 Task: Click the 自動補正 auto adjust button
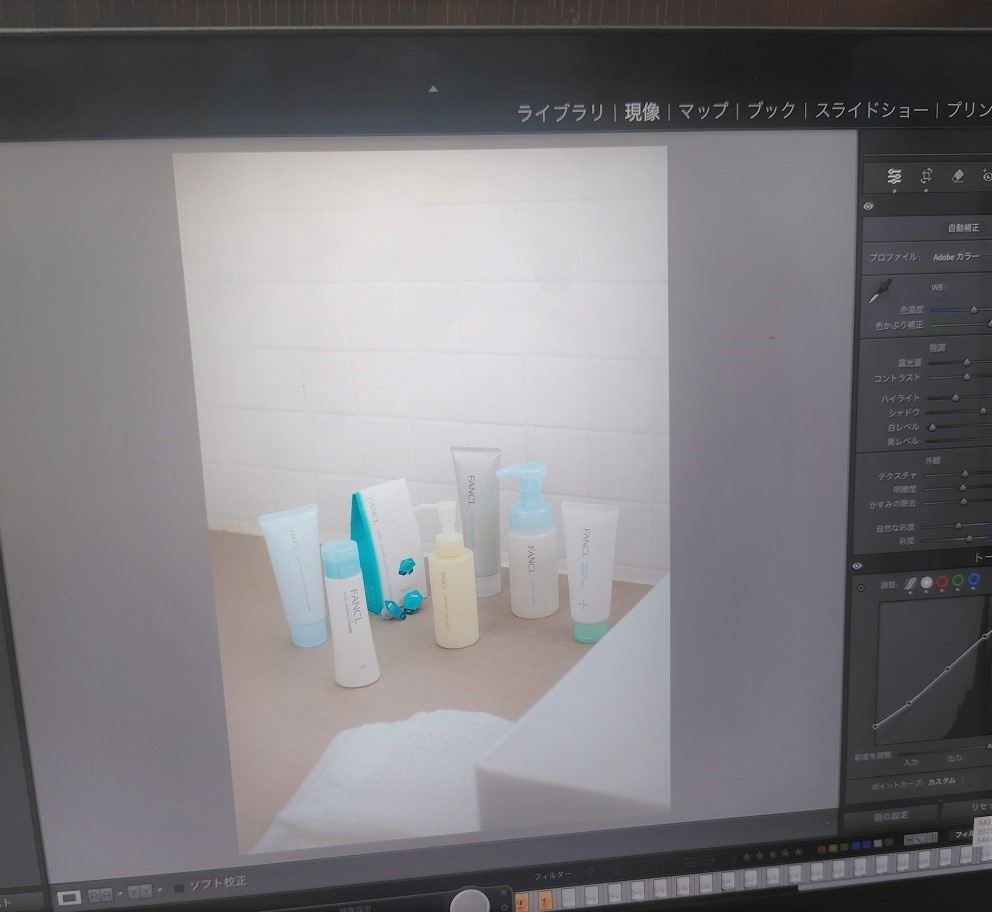click(962, 228)
